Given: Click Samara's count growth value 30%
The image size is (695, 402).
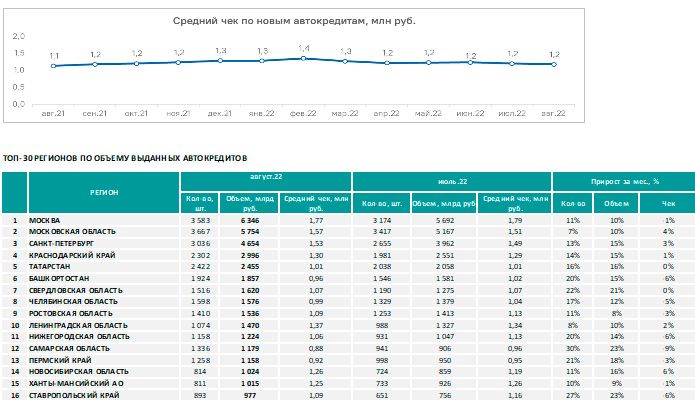Looking at the screenshot, I should tap(573, 348).
